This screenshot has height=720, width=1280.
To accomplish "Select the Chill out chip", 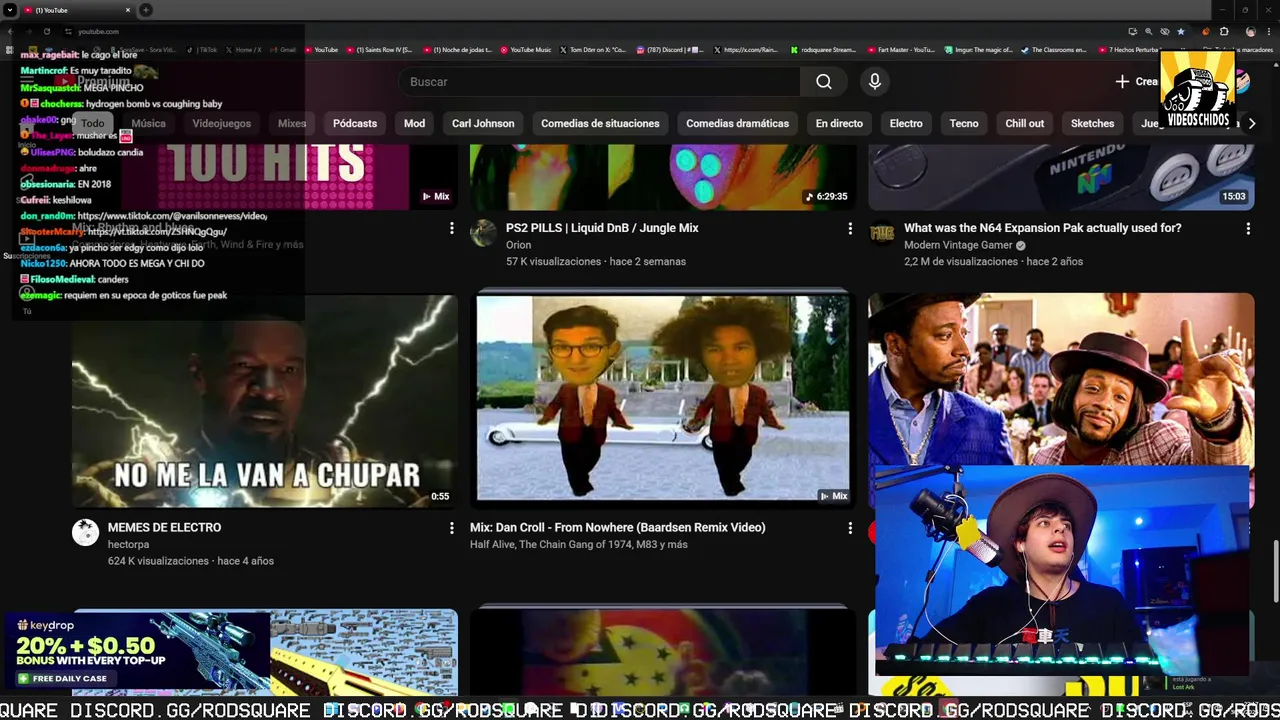I will click(1024, 124).
